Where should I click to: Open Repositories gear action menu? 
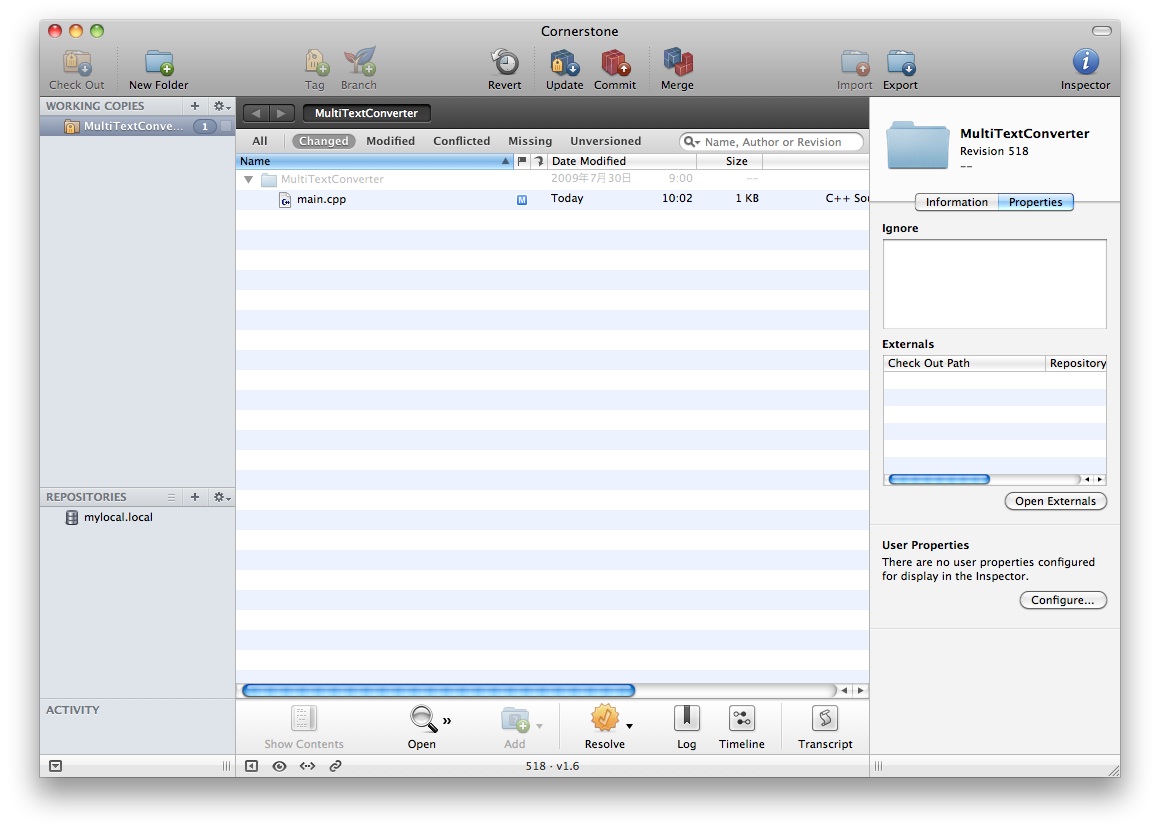[221, 497]
